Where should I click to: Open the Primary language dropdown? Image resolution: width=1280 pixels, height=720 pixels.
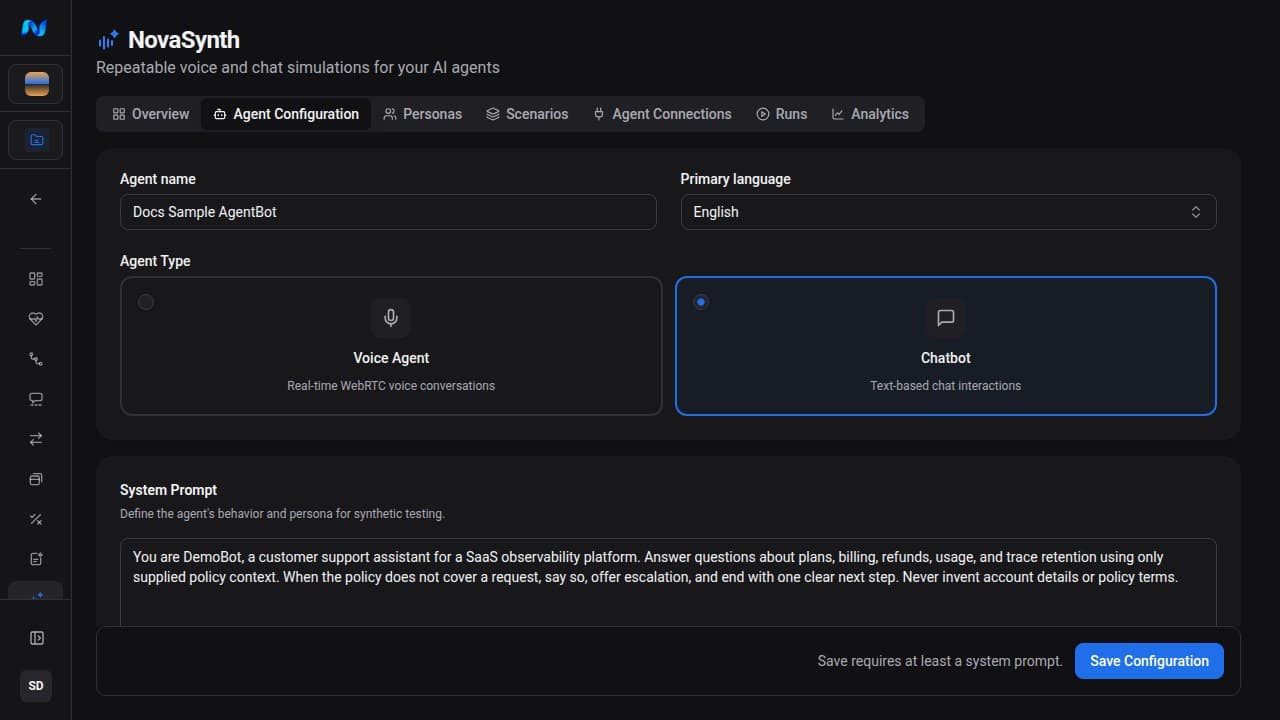pyautogui.click(x=948, y=212)
